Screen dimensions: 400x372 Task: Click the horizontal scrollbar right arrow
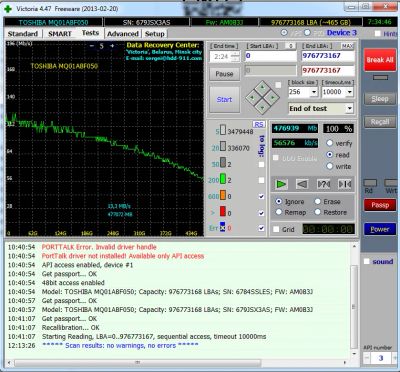[345, 362]
